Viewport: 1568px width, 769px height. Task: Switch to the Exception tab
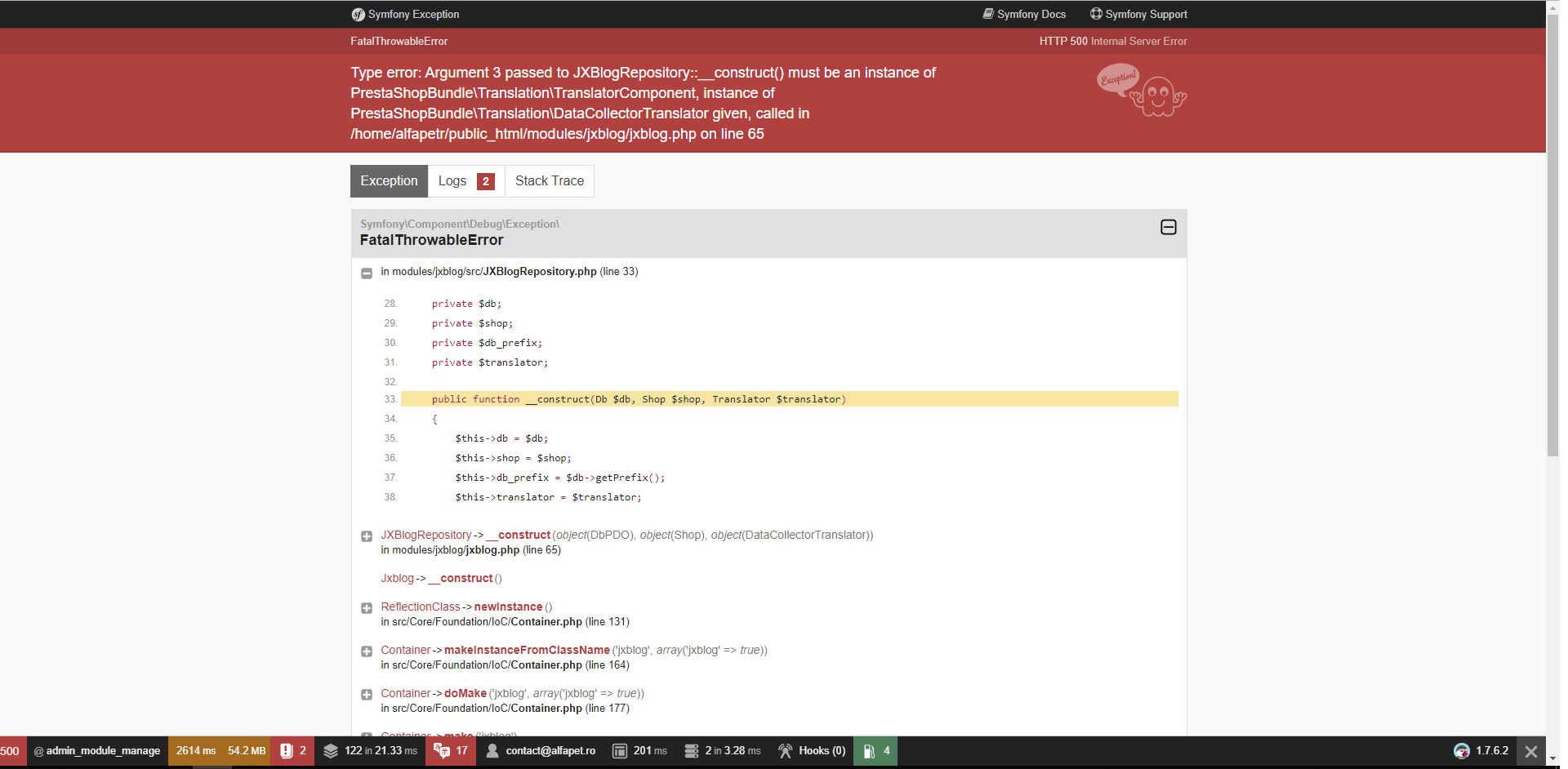[389, 181]
